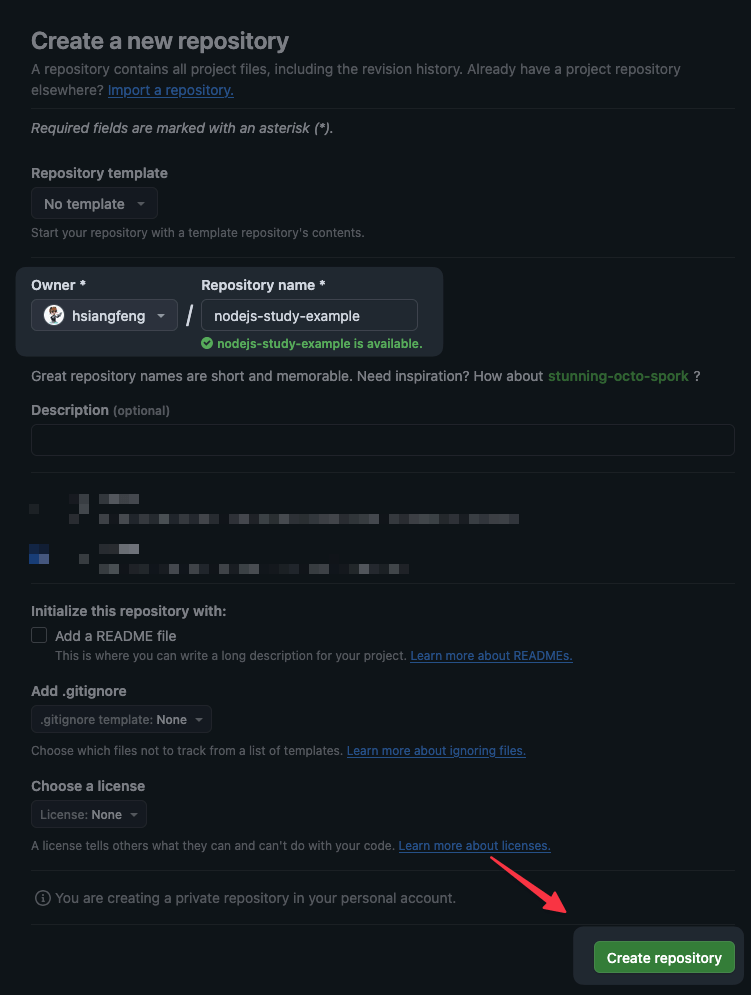The image size is (751, 995).
Task: Click the "Description (optional)" label
Action: tap(100, 410)
